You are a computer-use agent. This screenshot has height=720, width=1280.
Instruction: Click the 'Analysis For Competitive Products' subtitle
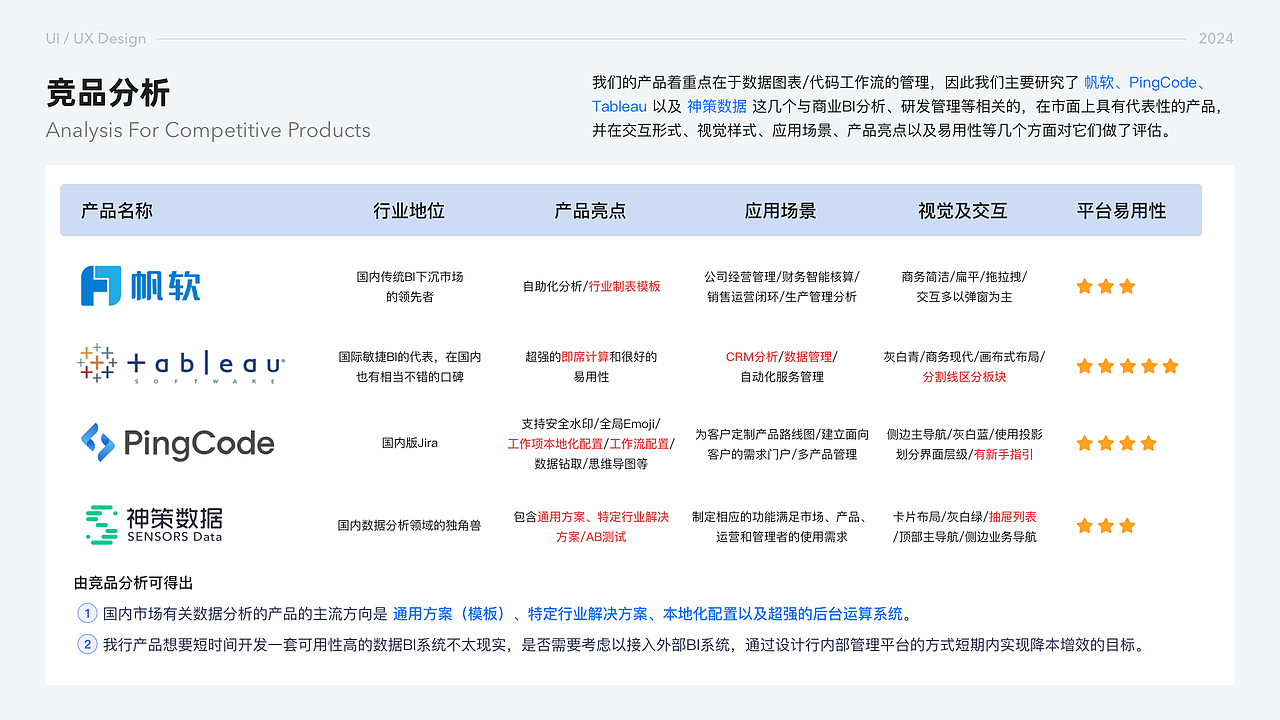pos(208,130)
